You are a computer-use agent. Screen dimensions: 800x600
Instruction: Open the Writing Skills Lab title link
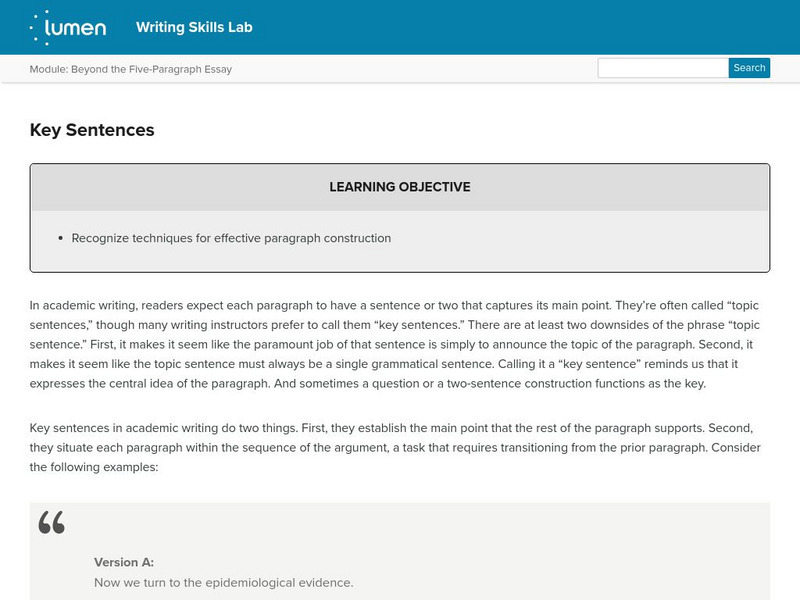point(194,27)
